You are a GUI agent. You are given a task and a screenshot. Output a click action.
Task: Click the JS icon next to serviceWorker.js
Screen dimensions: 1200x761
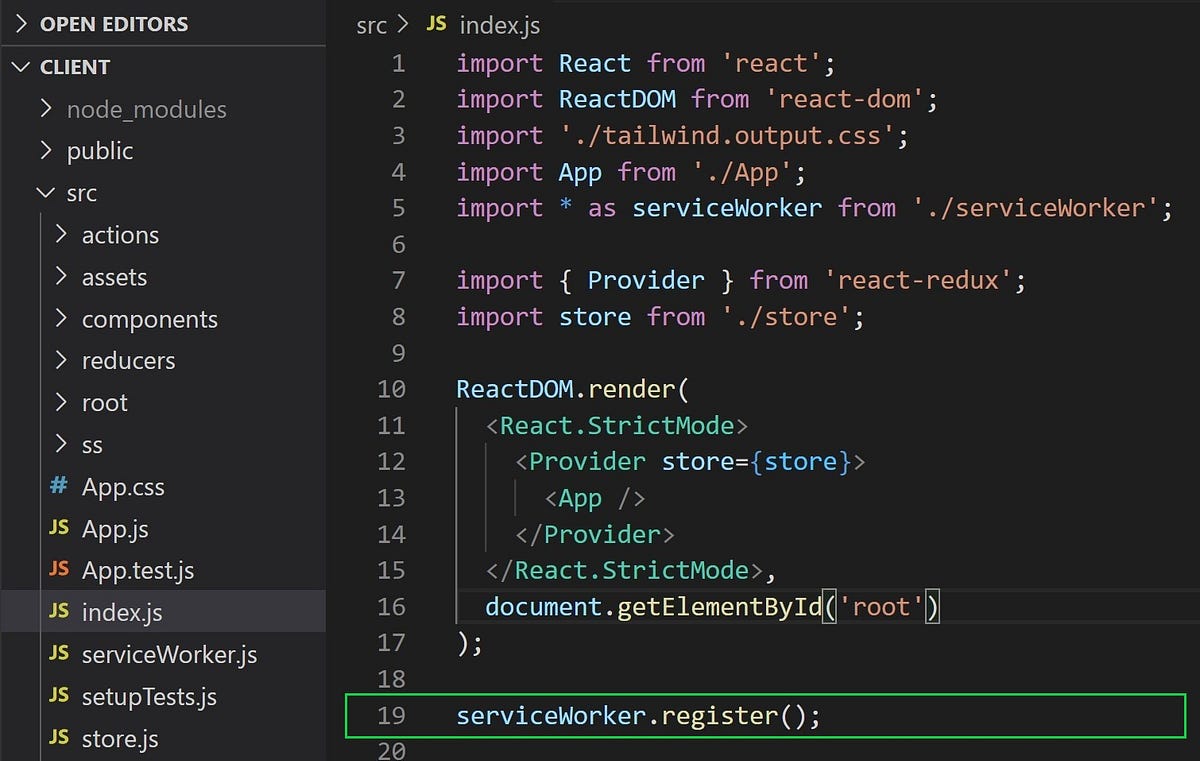pyautogui.click(x=58, y=654)
